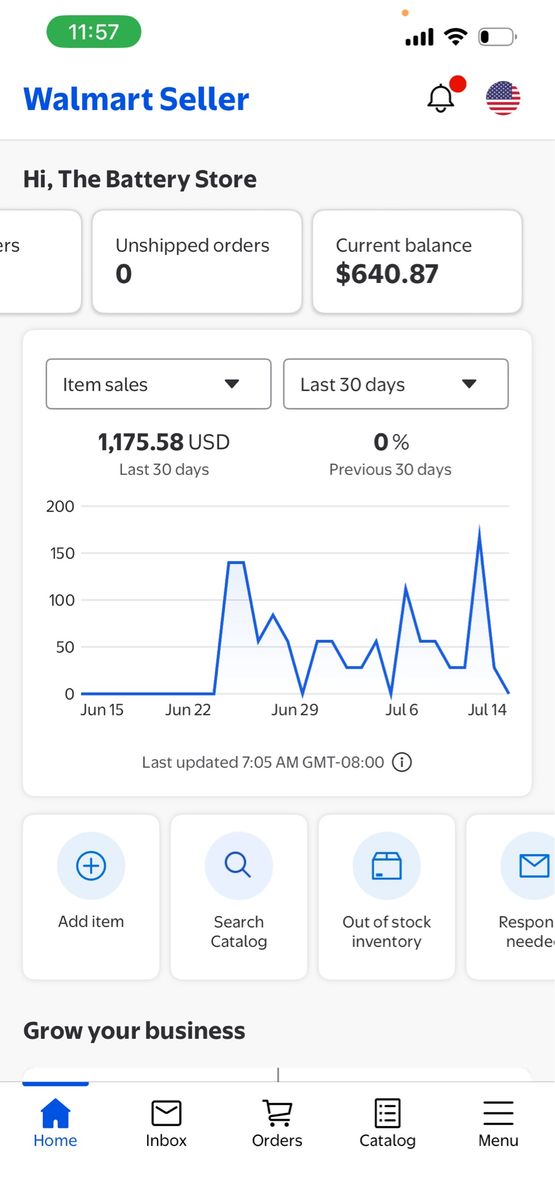Open the Item sales dropdown
The width and height of the screenshot is (555, 1200).
[158, 384]
